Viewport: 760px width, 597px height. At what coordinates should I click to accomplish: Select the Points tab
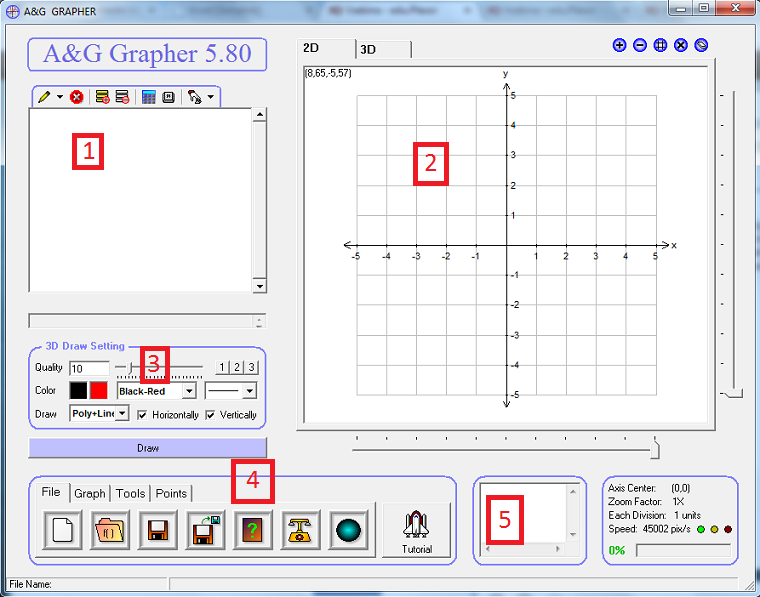[x=171, y=493]
